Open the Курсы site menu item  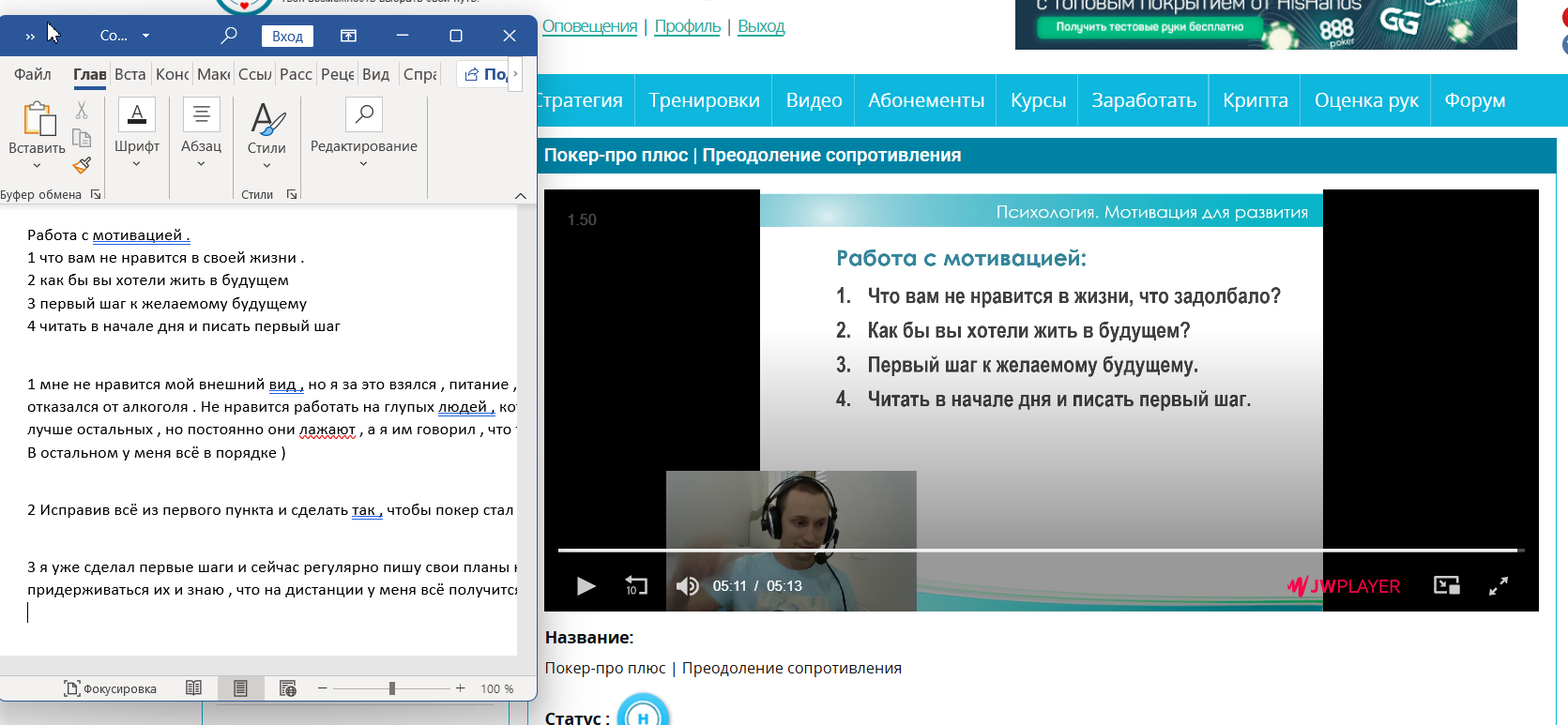point(1038,100)
